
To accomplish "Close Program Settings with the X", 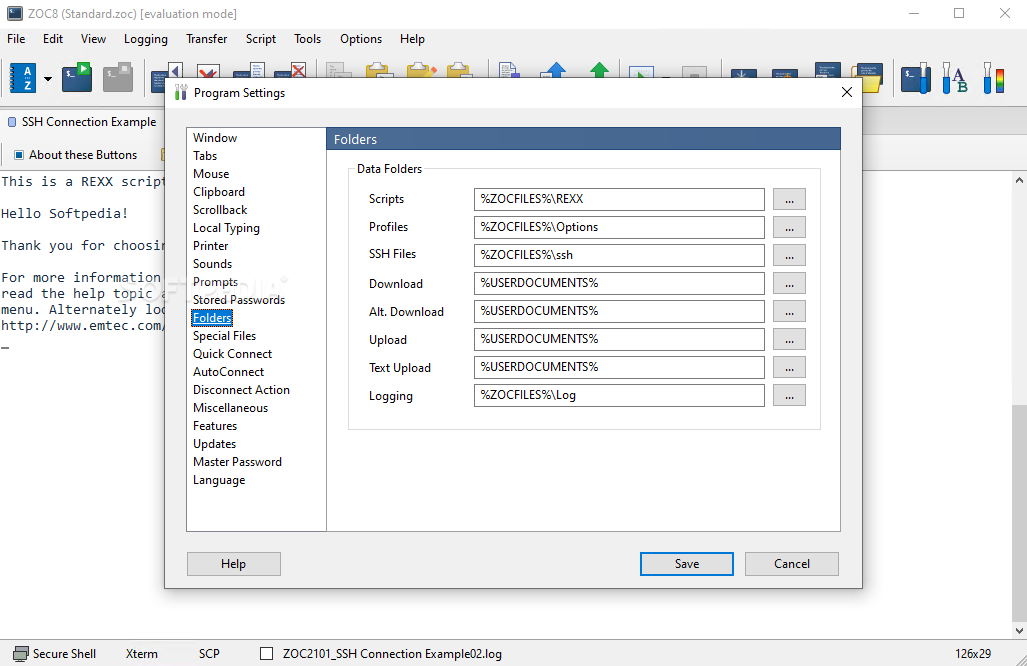I will pos(846,92).
